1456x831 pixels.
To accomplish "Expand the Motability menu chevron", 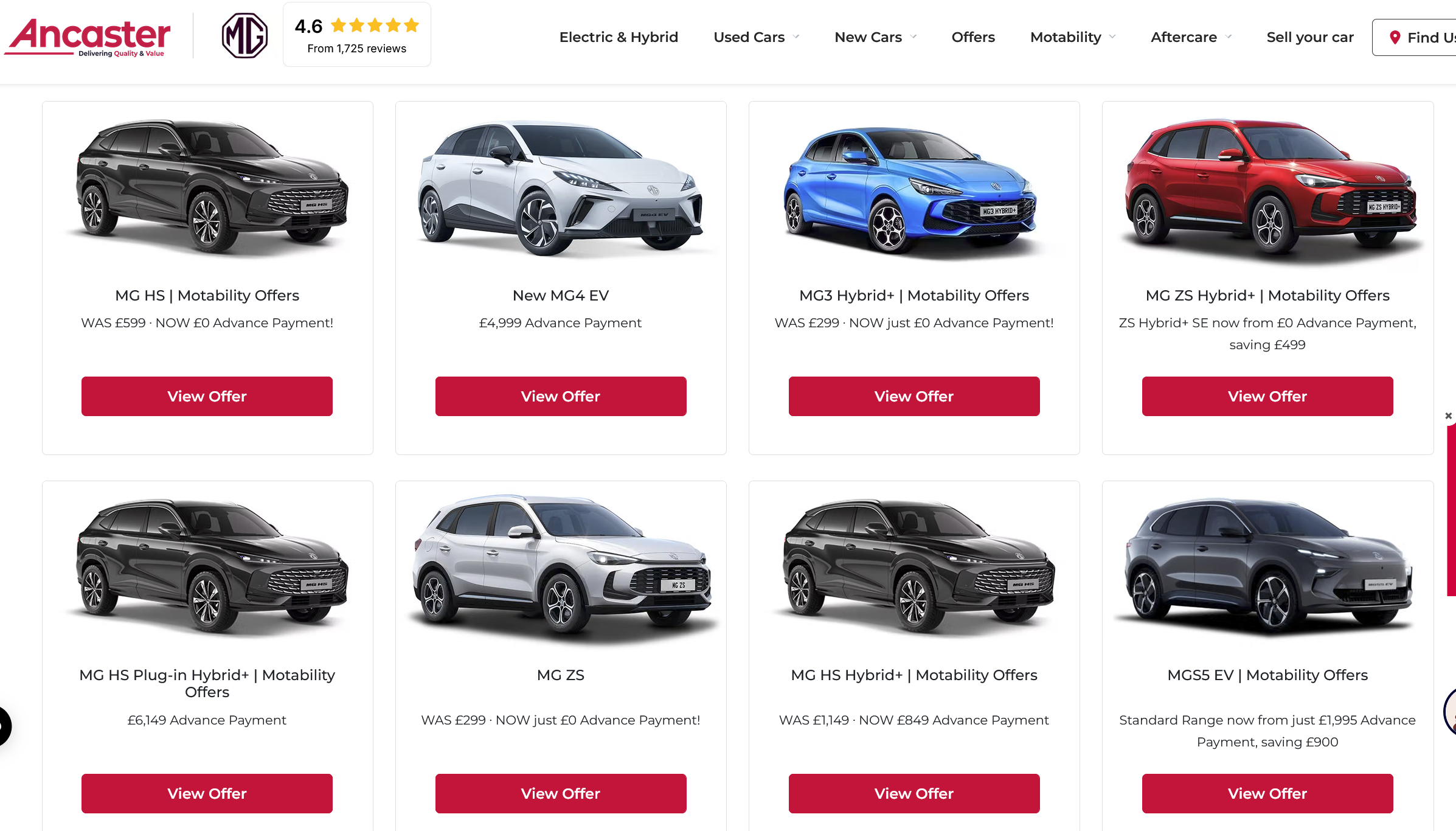I will pyautogui.click(x=1112, y=37).
